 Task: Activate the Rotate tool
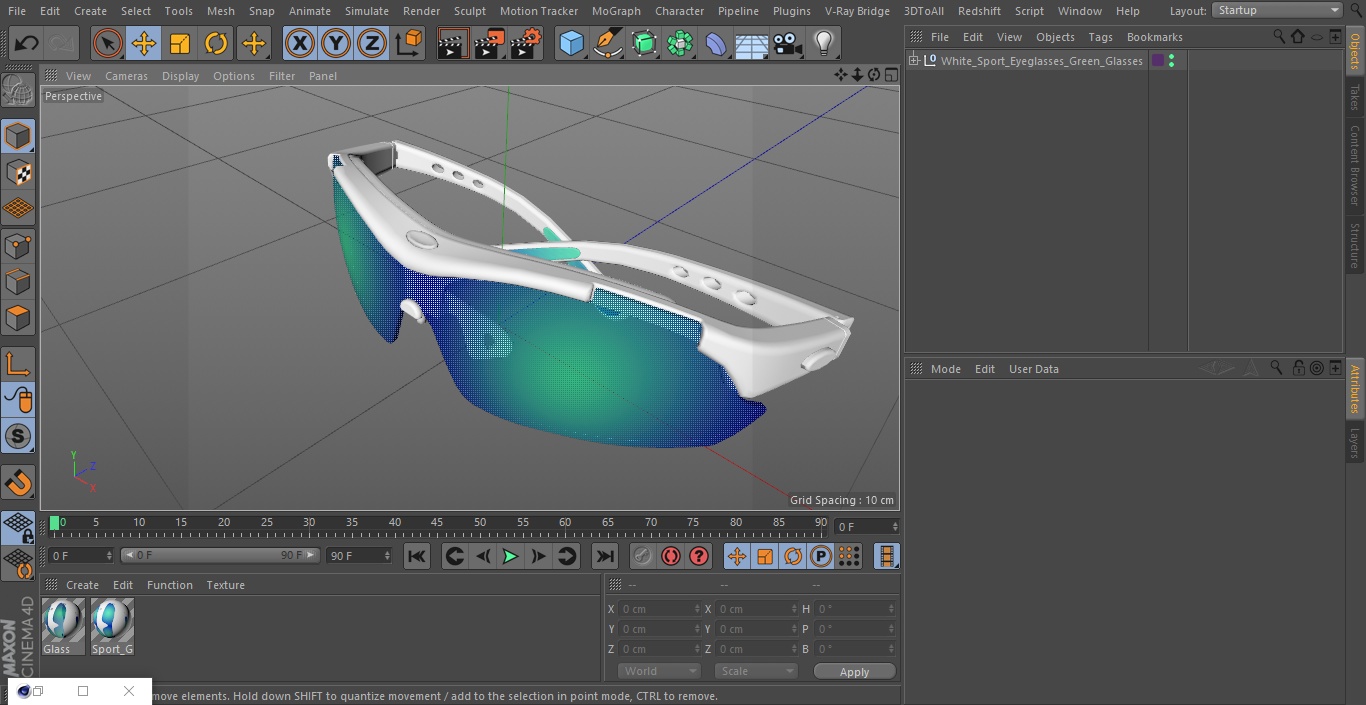(x=216, y=44)
